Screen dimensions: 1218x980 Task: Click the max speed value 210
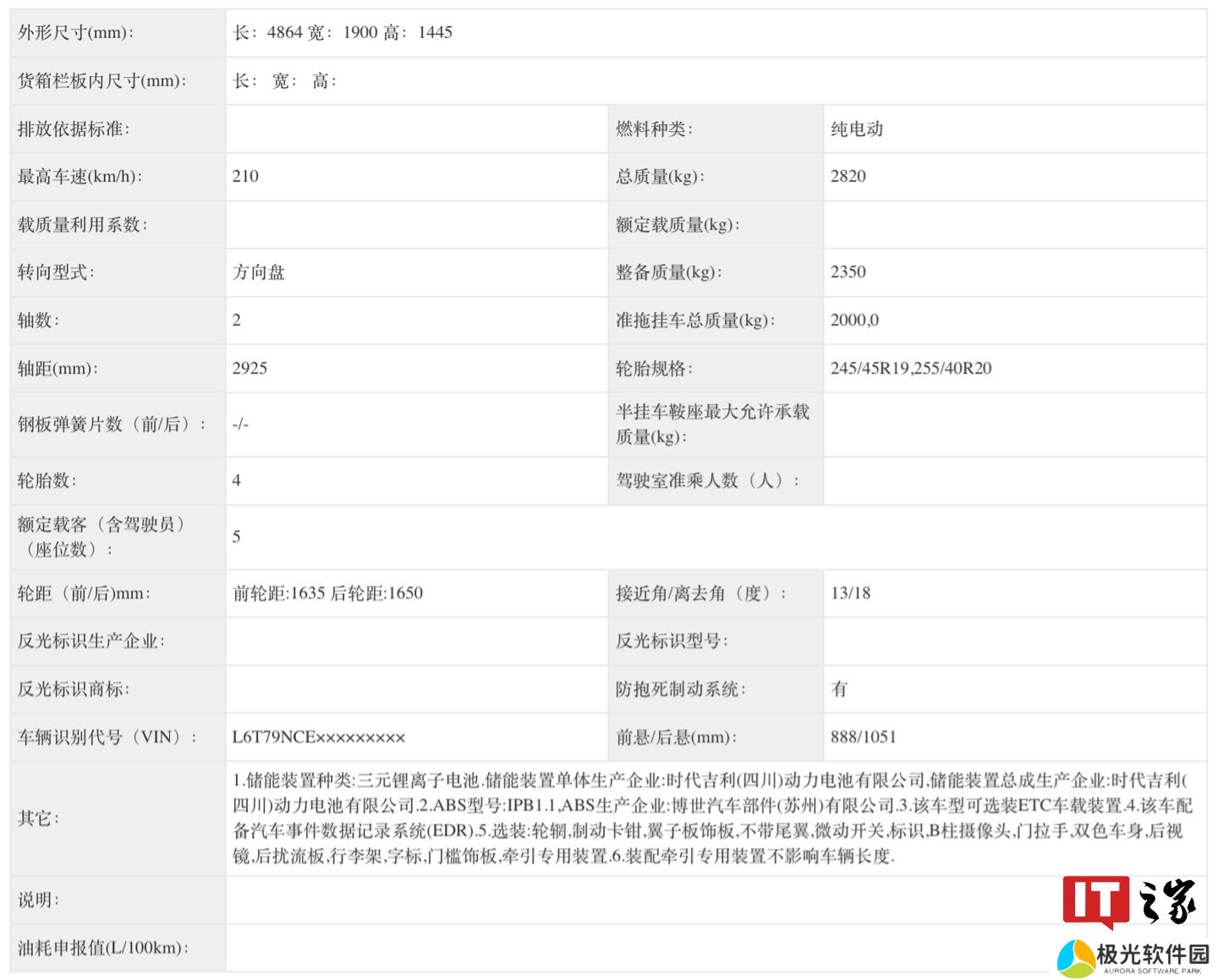tap(245, 177)
